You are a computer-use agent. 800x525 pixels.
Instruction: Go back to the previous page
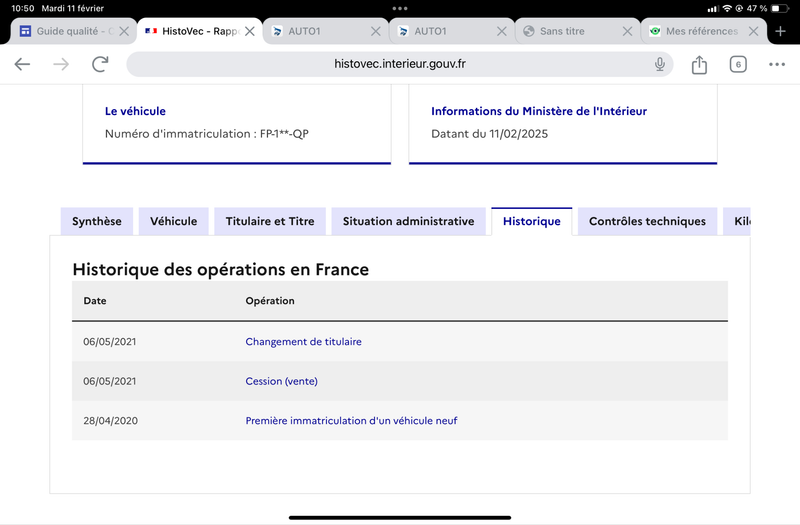point(22,64)
